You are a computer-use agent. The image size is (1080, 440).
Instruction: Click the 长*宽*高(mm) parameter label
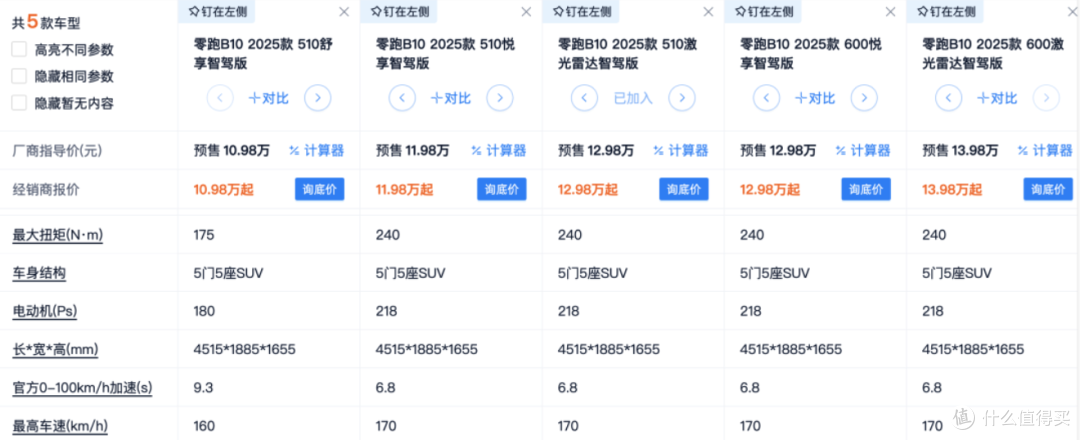click(56, 350)
